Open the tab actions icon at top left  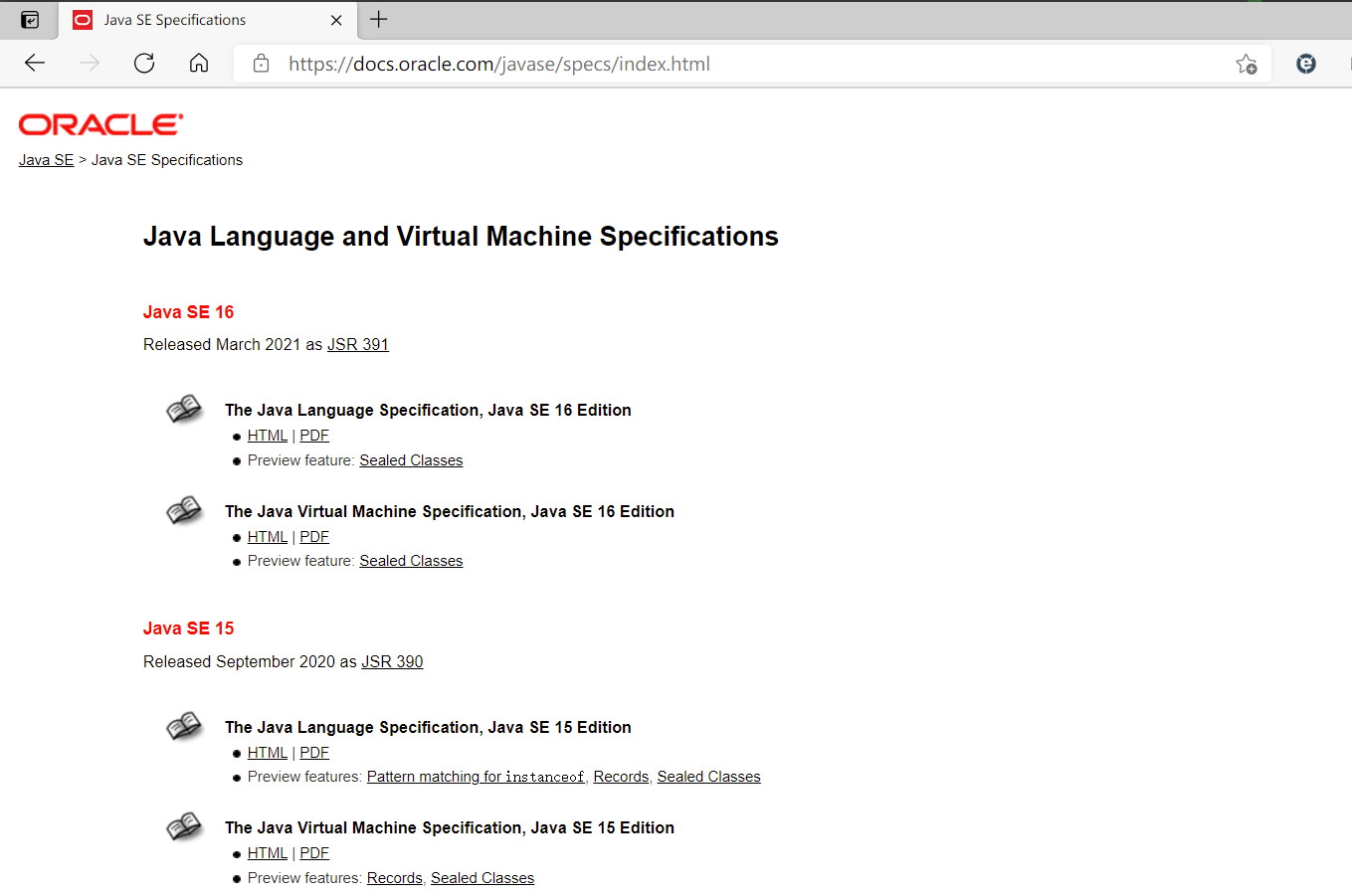pyautogui.click(x=30, y=20)
